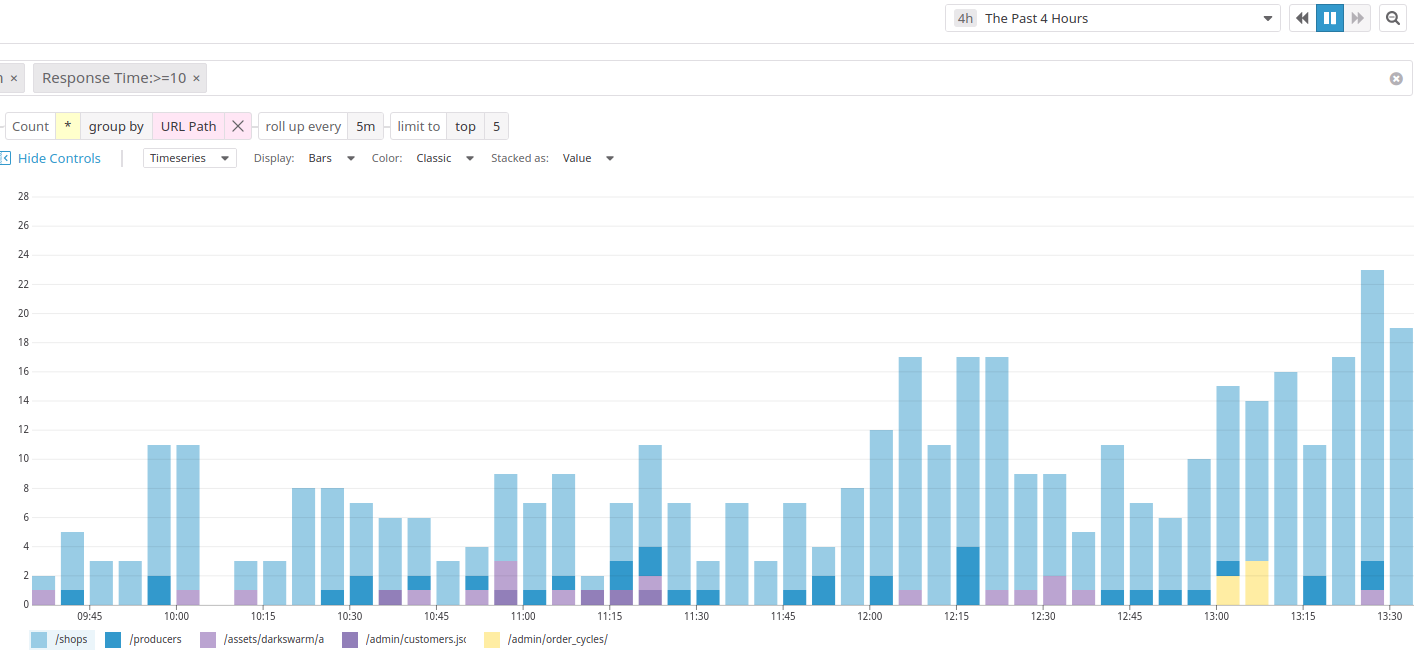Click the 09:45 axis label

90,616
